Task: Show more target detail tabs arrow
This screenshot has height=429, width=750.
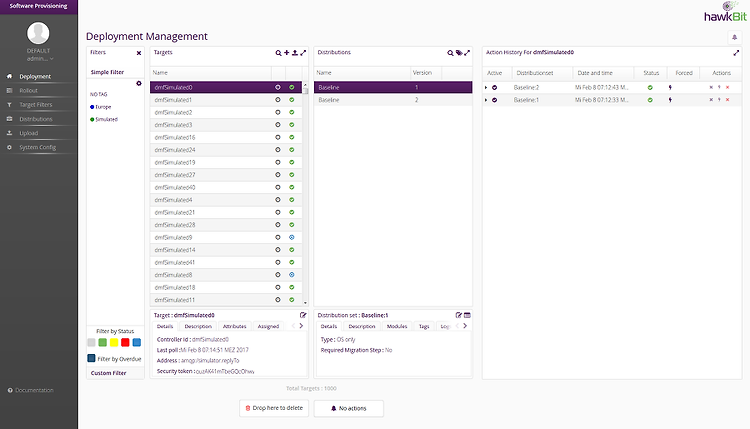Action: tap(301, 326)
